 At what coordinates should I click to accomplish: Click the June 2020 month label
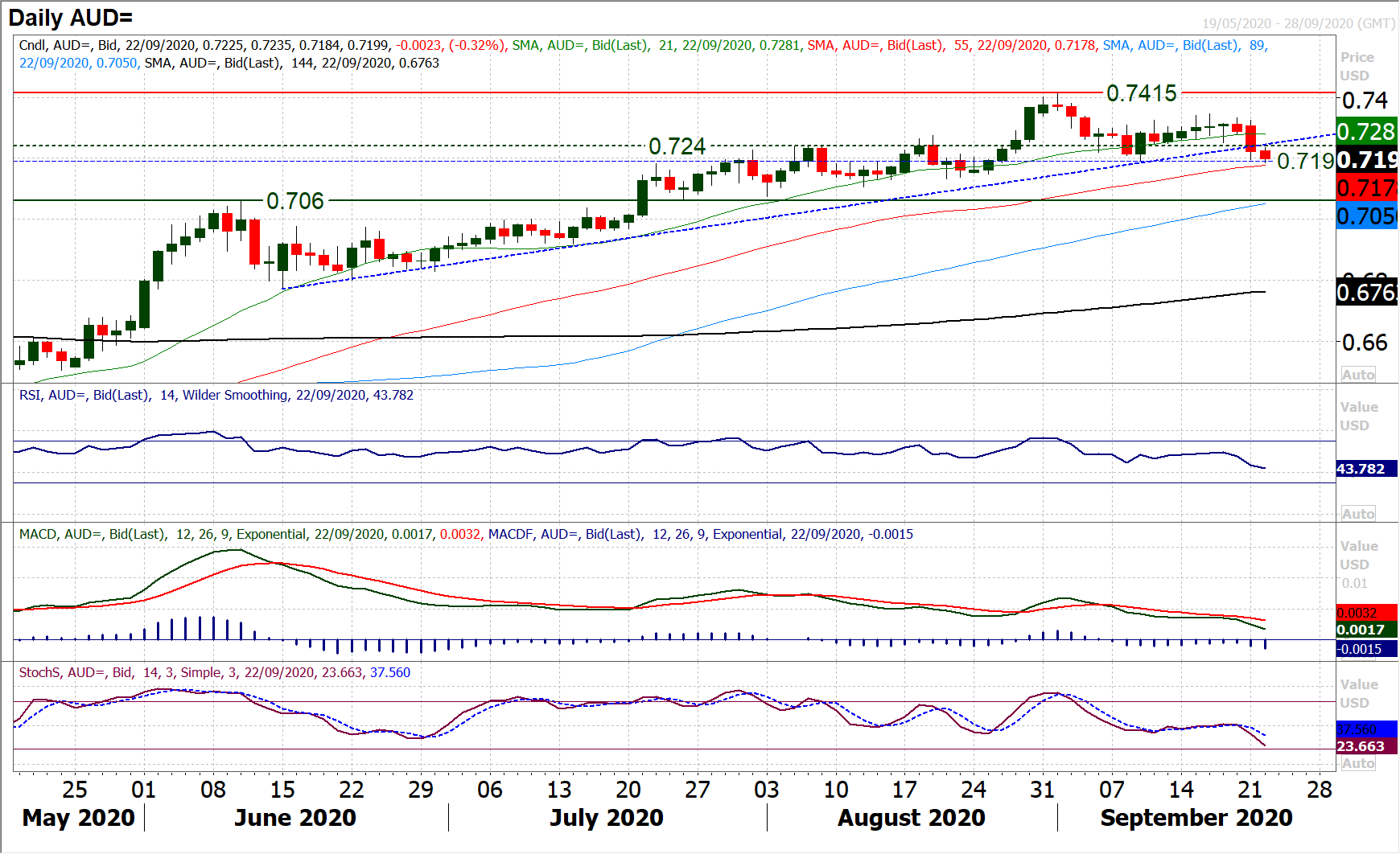point(294,818)
